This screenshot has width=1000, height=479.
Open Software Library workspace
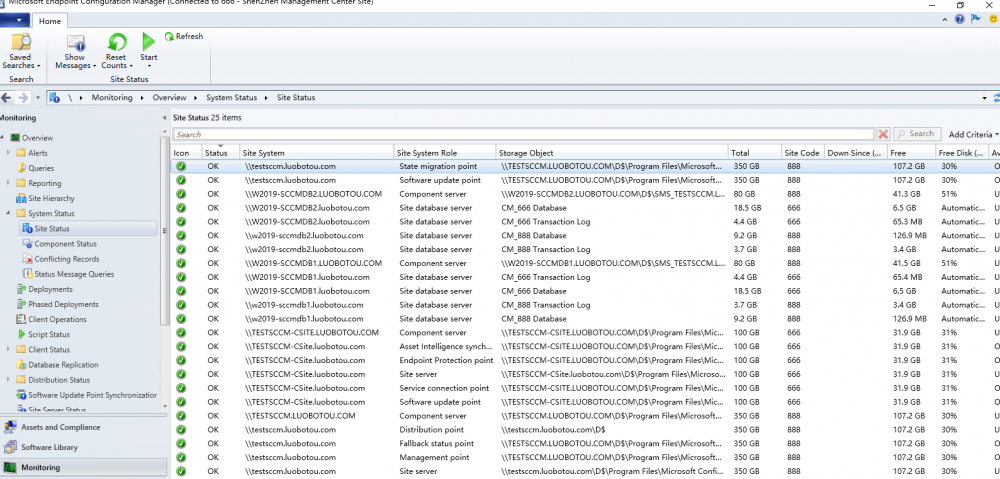point(84,447)
